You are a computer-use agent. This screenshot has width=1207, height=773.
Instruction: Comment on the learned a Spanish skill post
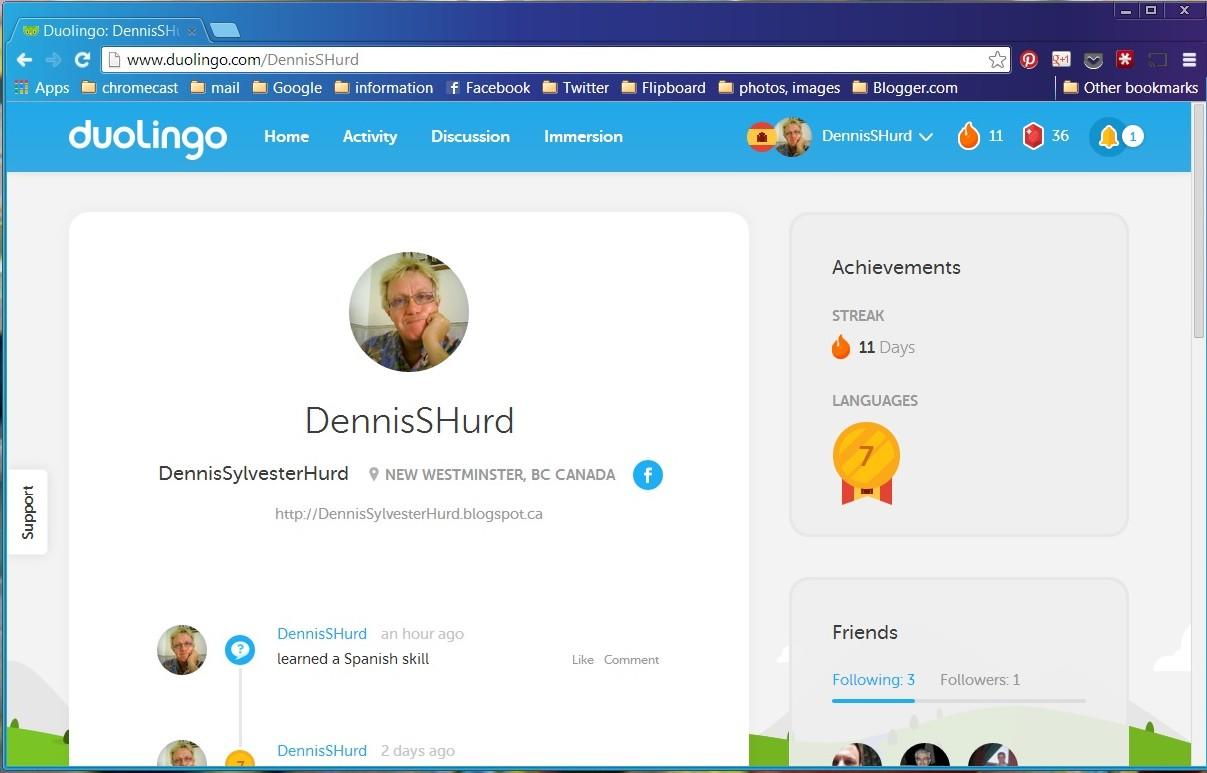pos(631,660)
